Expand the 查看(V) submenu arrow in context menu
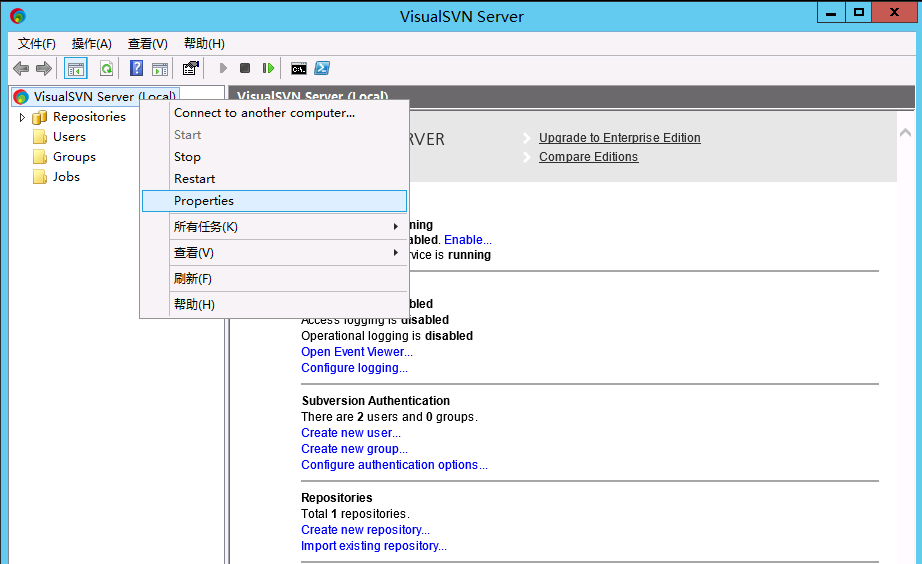The height and width of the screenshot is (564, 922). tap(396, 253)
